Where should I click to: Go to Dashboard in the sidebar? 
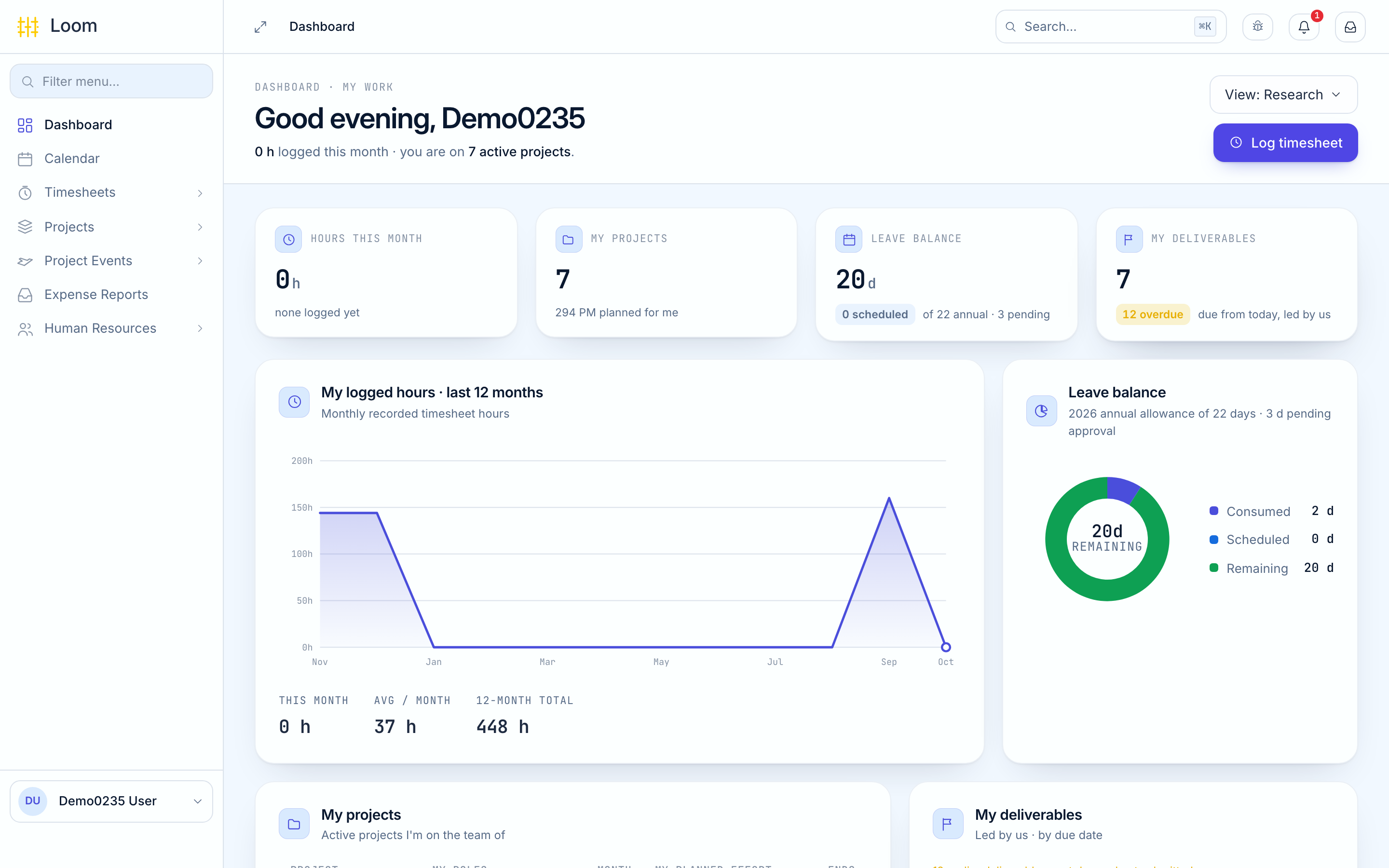pyautogui.click(x=111, y=124)
